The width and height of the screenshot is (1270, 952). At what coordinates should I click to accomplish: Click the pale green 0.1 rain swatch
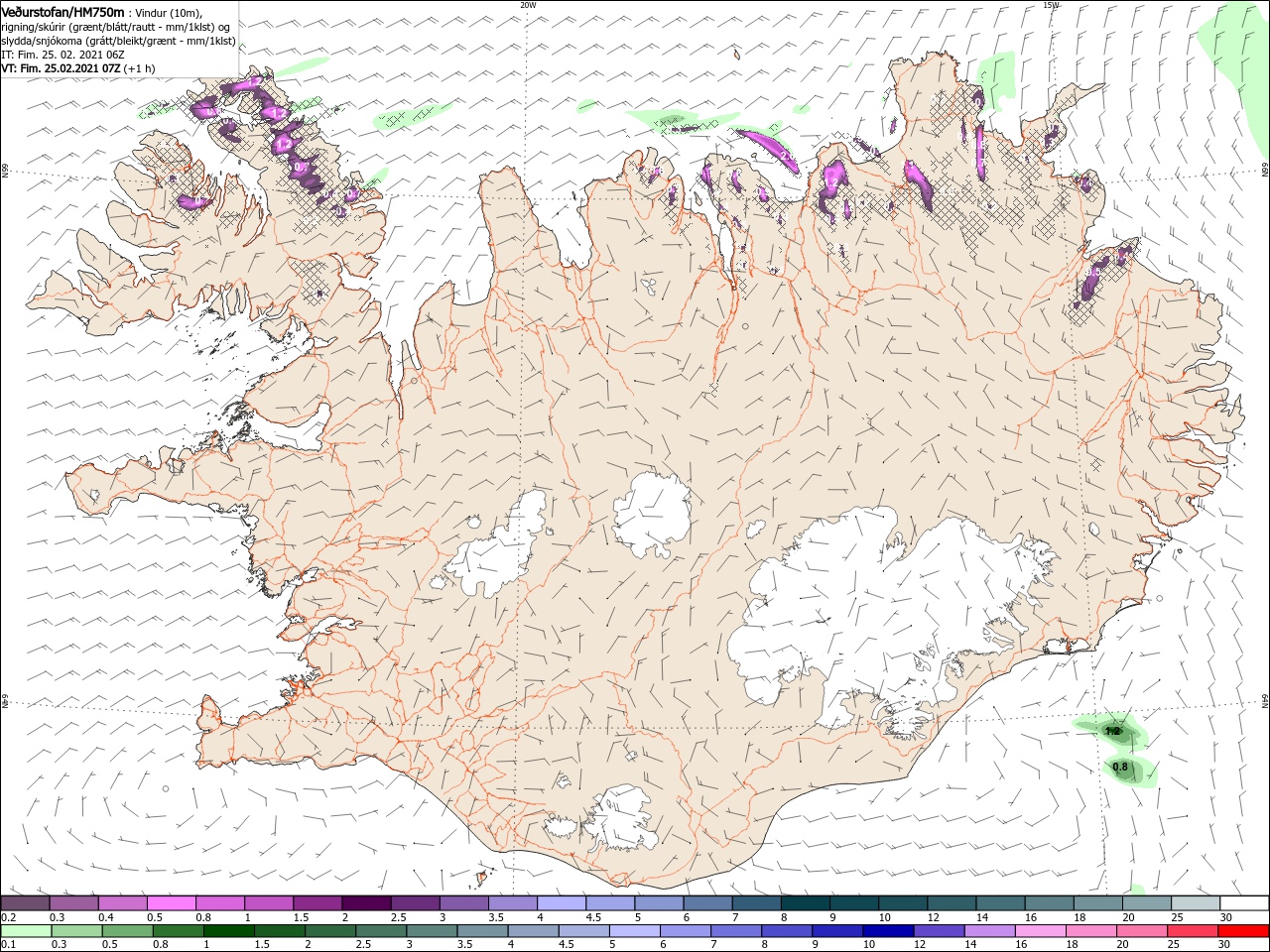point(27,931)
